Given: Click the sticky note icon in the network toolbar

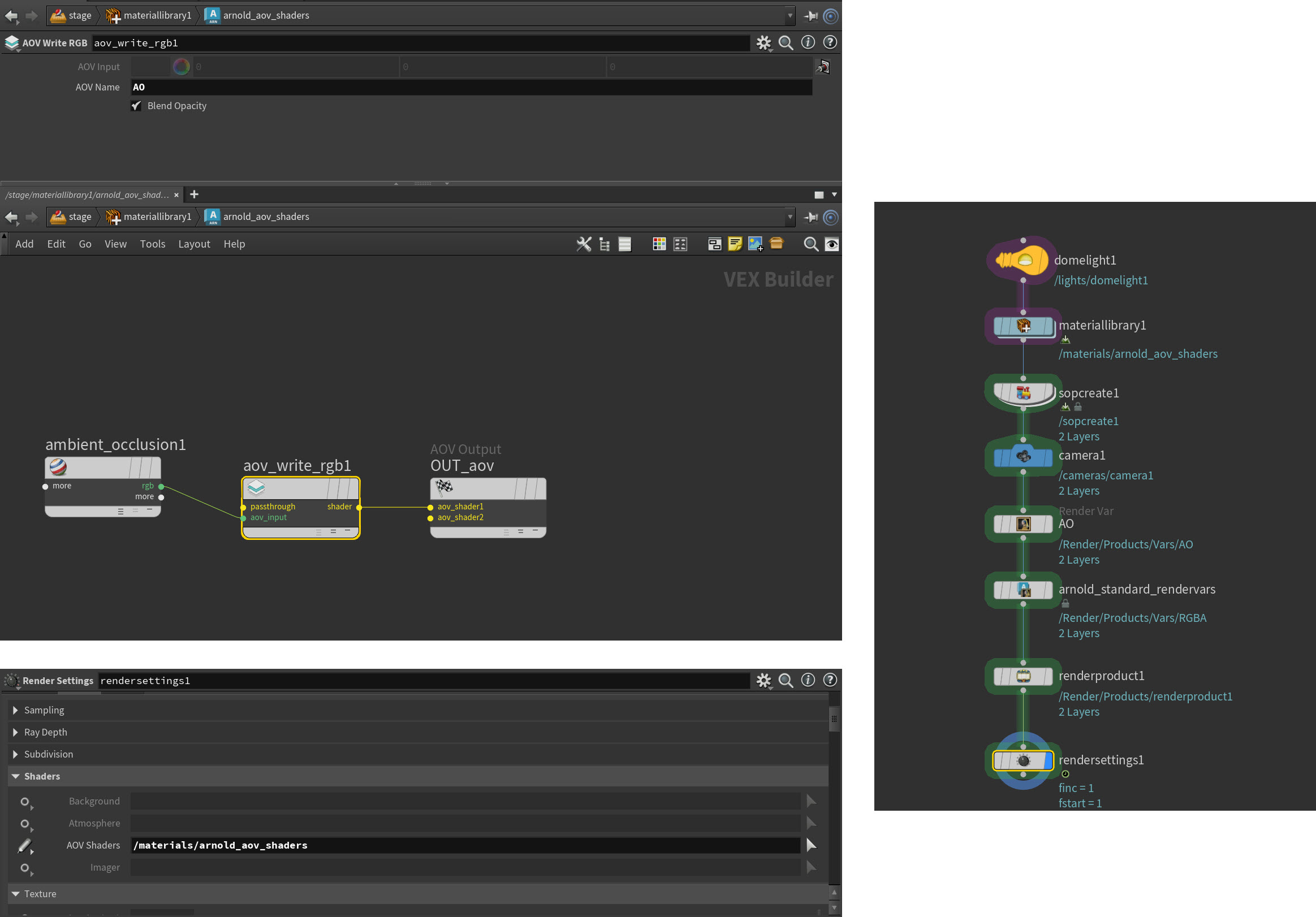Looking at the screenshot, I should pos(735,244).
